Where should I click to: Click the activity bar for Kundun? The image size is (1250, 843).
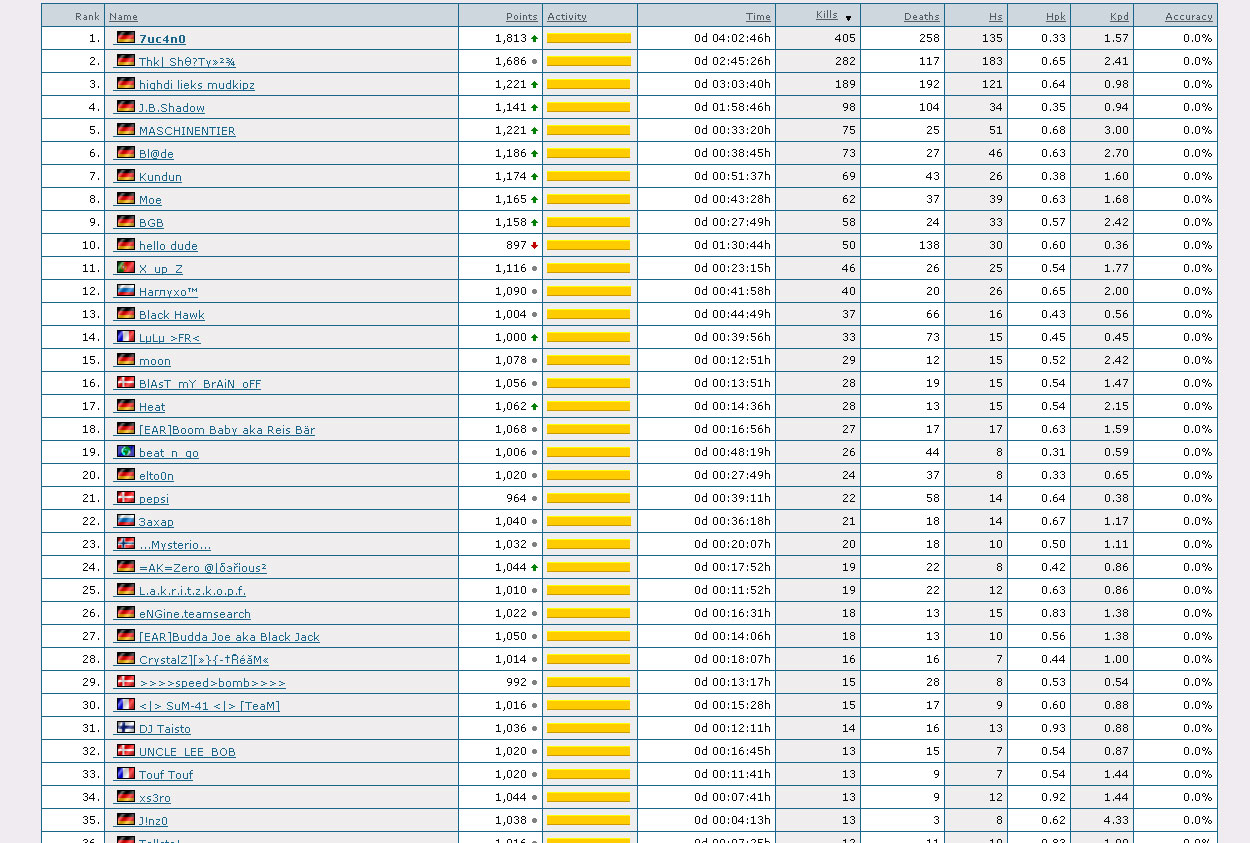tap(588, 177)
